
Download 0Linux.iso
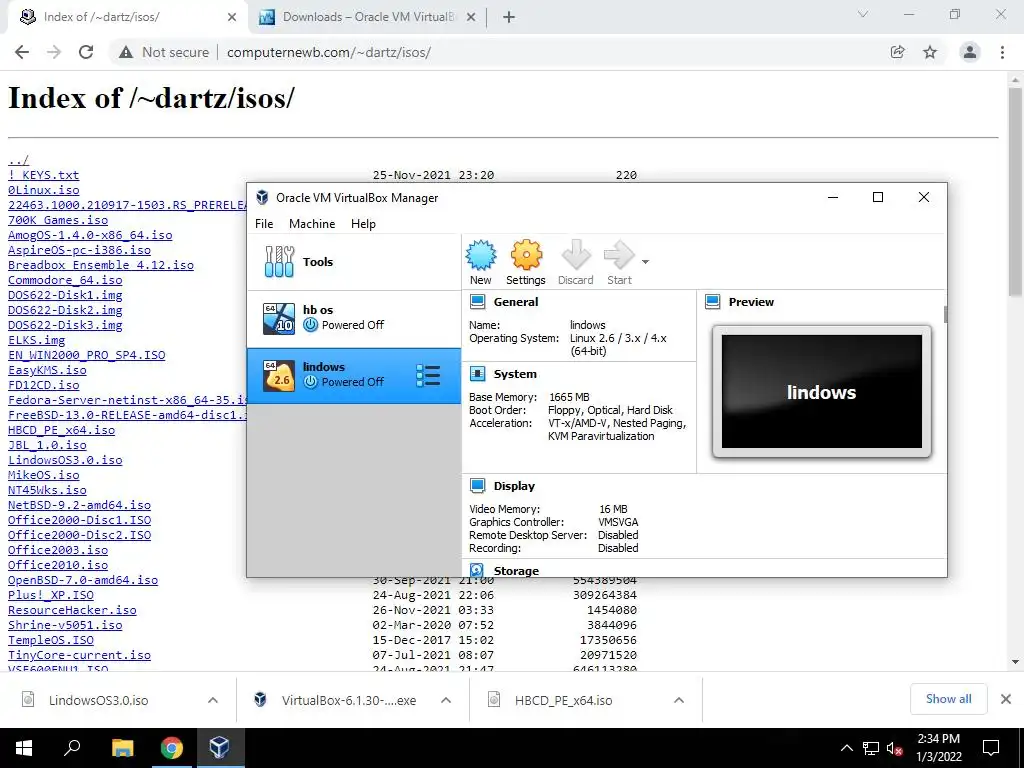click(x=43, y=190)
